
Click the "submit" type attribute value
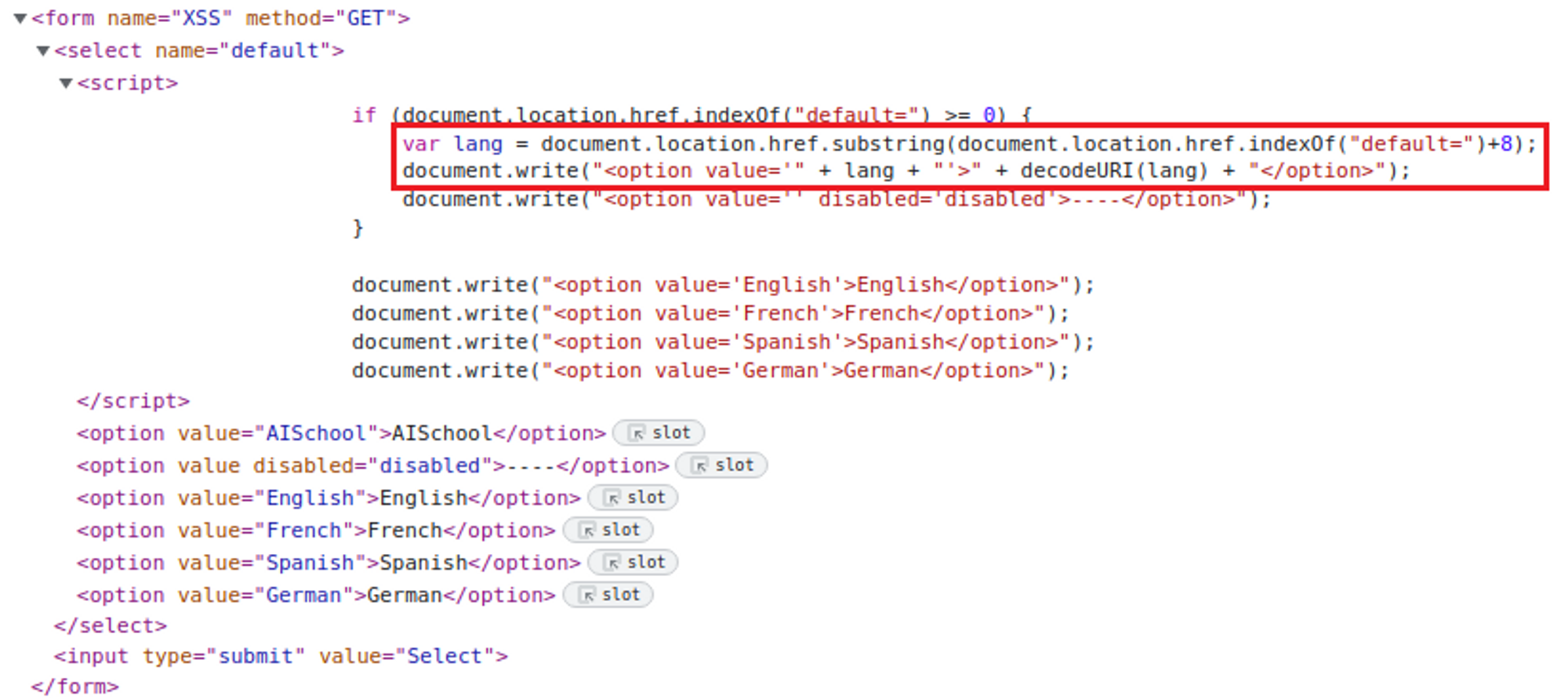point(256,656)
